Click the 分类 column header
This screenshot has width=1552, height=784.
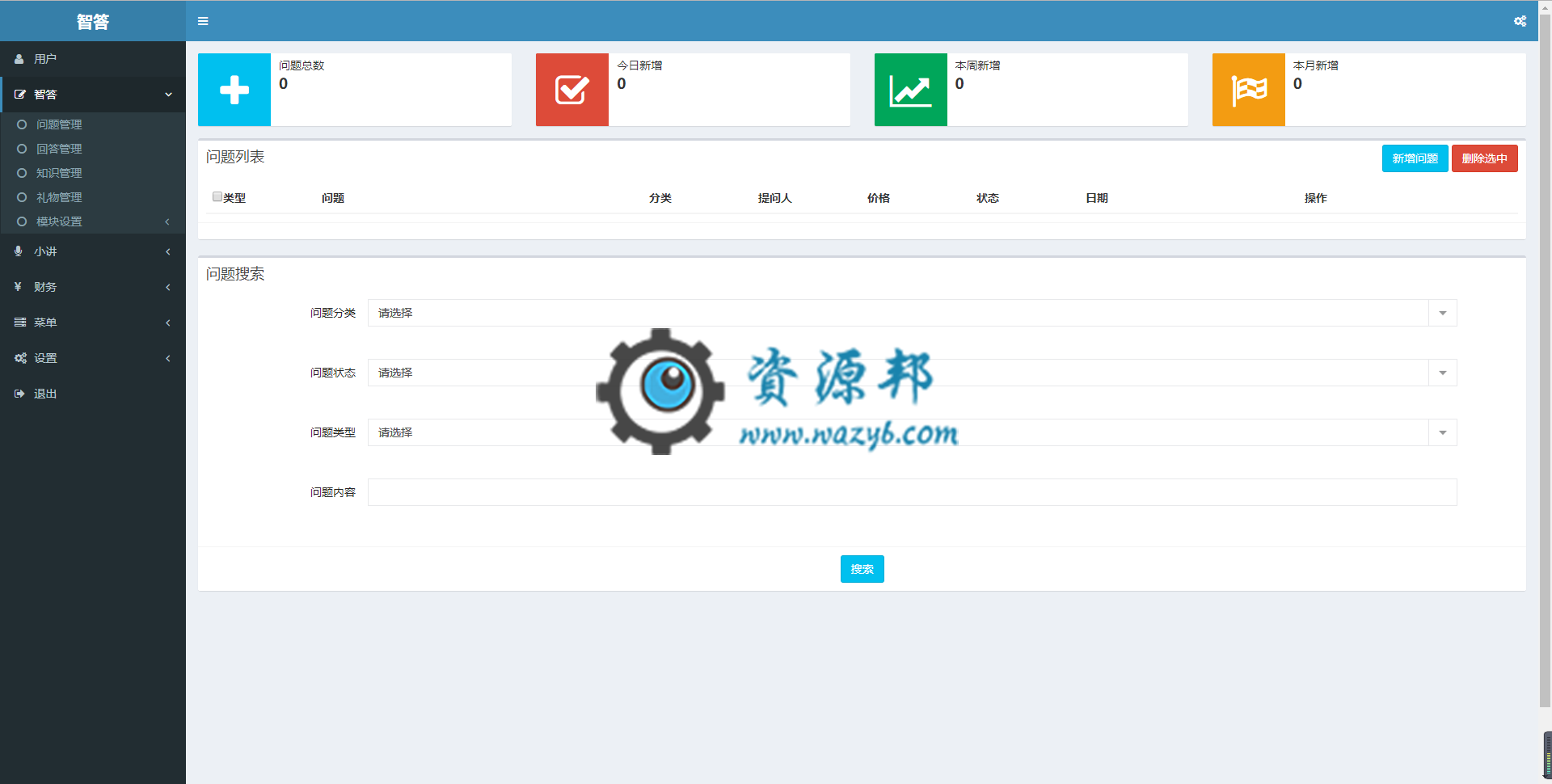(660, 198)
